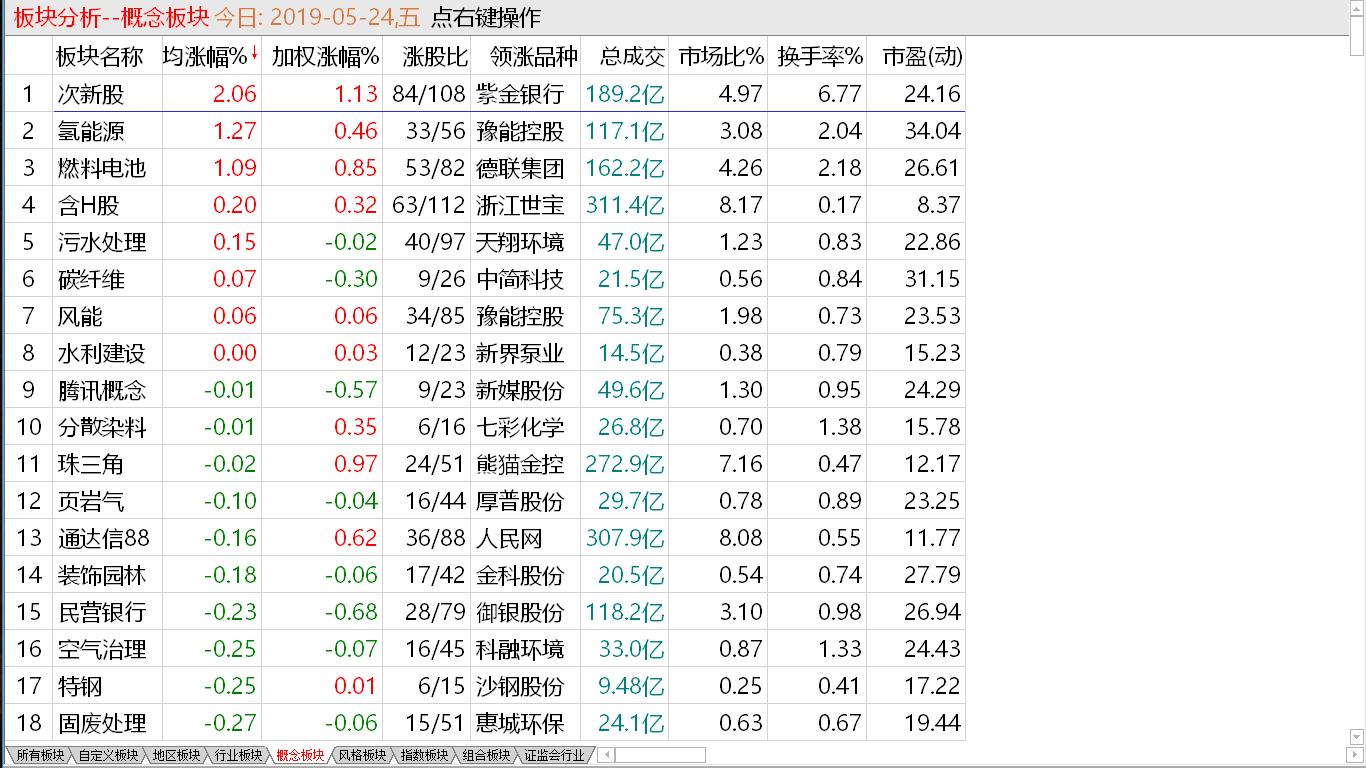The image size is (1366, 768).
Task: Click leading stock 能猫金控
Action: (520, 464)
